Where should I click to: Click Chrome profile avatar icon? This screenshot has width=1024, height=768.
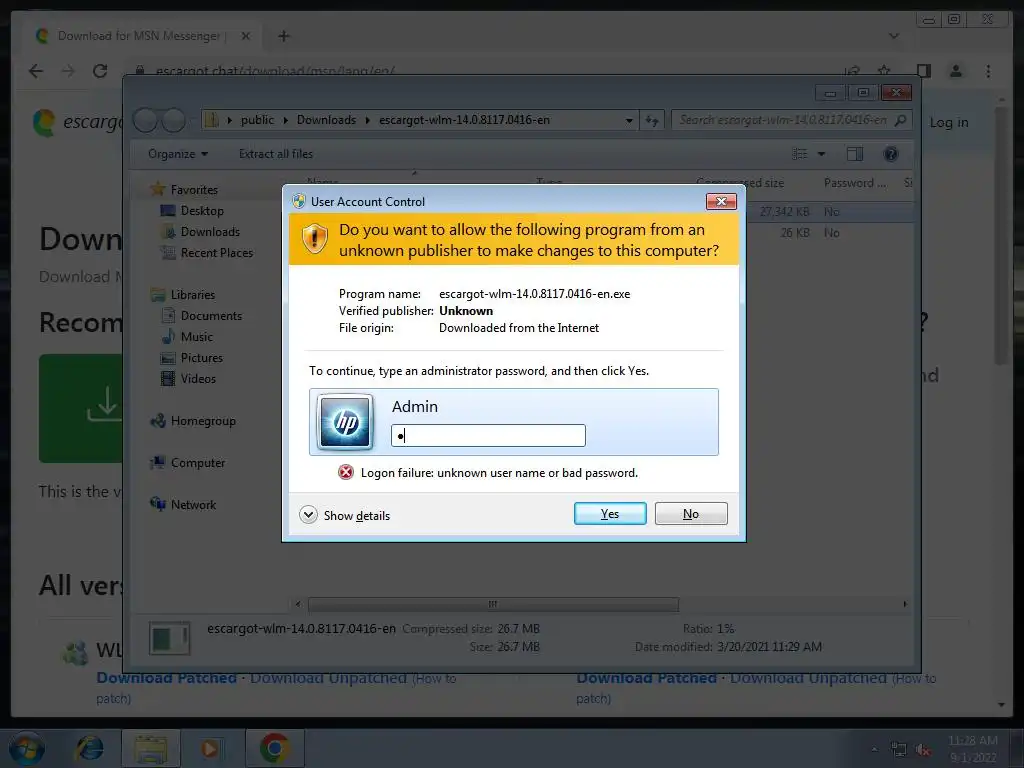click(955, 71)
